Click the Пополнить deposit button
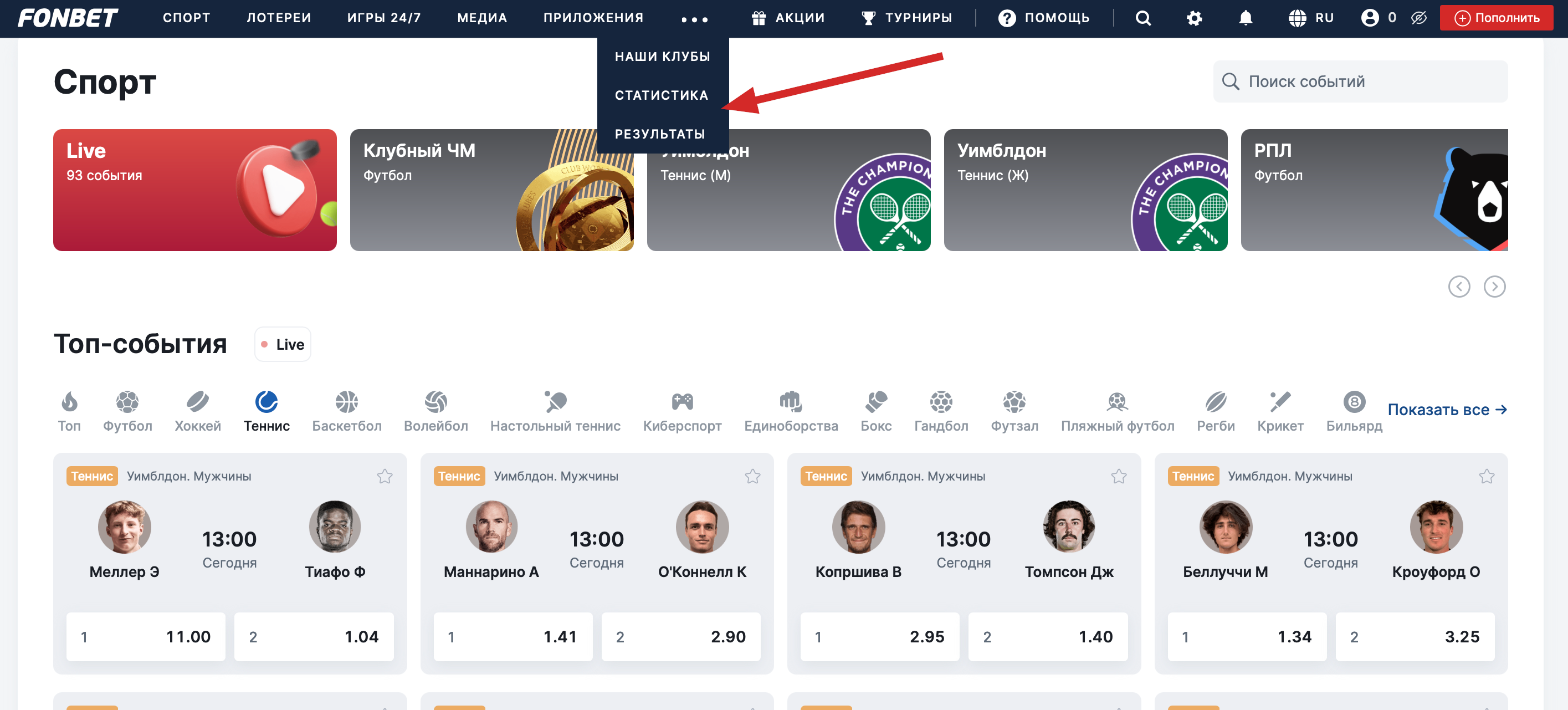The height and width of the screenshot is (710, 1568). (1495, 18)
